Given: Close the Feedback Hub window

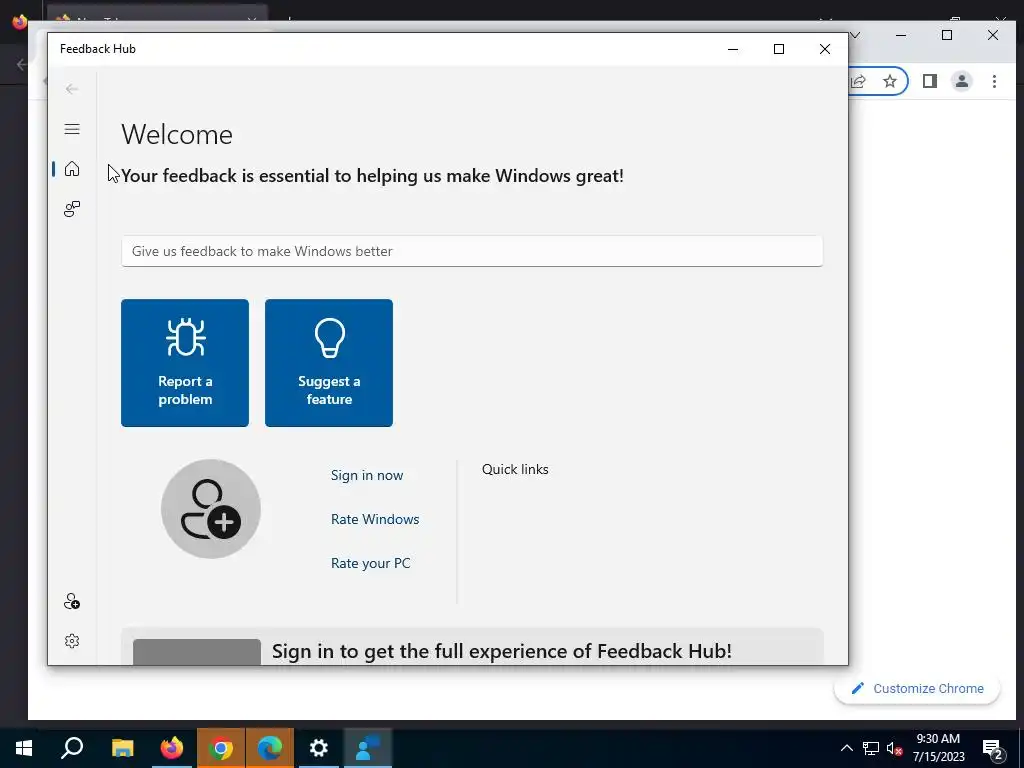Looking at the screenshot, I should pyautogui.click(x=825, y=49).
